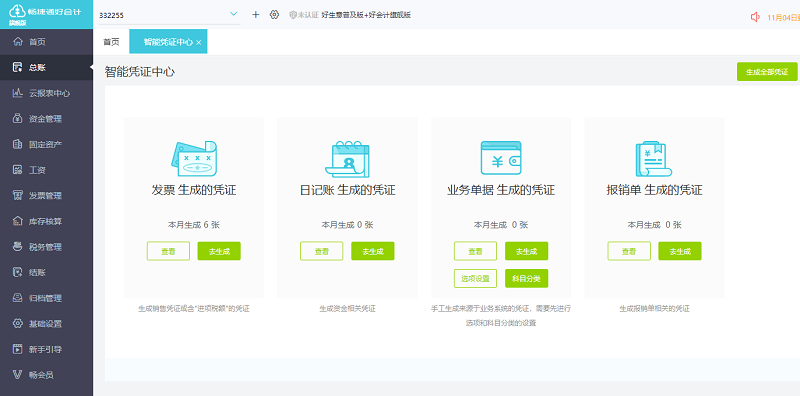Click the 生成报销单相关的凭证 description
This screenshot has height=396, width=800.
pos(654,309)
